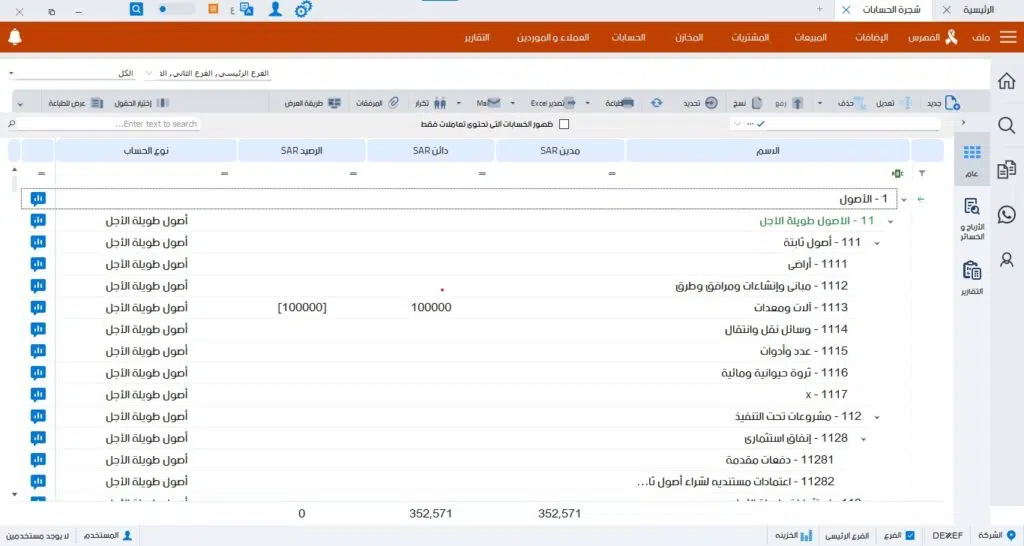
Task: Open WhatsApp icon in right sidebar
Action: coord(1006,214)
